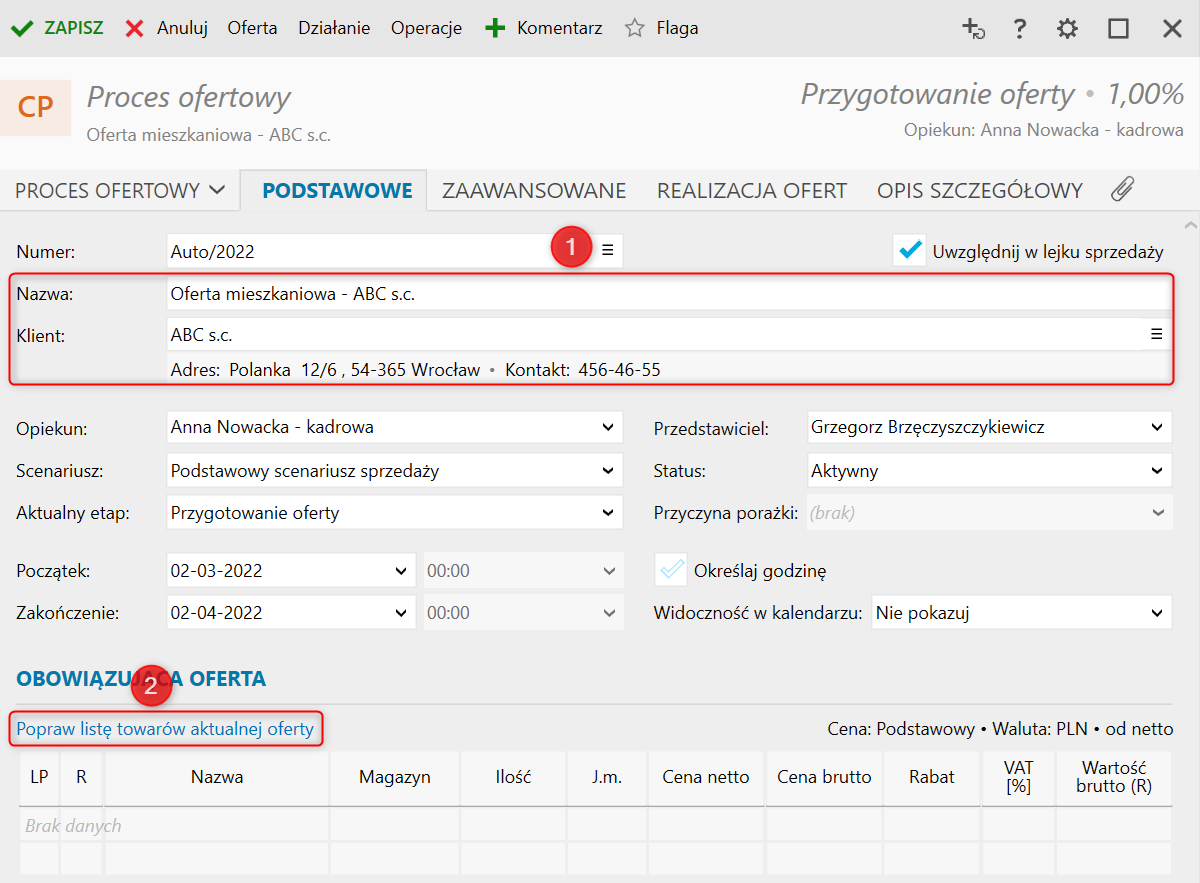Screen dimensions: 1200x883
Task: Click the R column header
Action: tap(82, 777)
